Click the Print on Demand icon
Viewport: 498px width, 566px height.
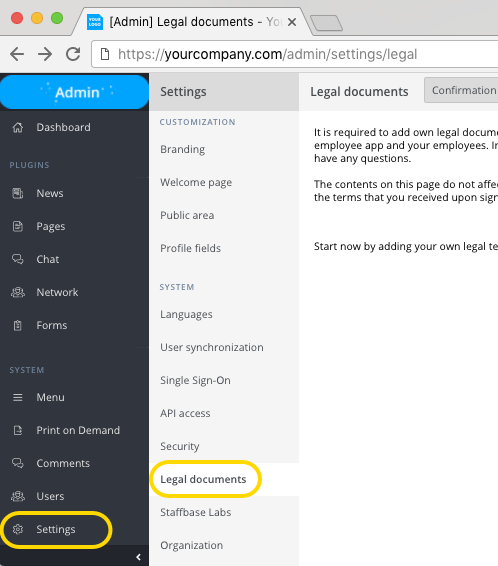(x=18, y=430)
